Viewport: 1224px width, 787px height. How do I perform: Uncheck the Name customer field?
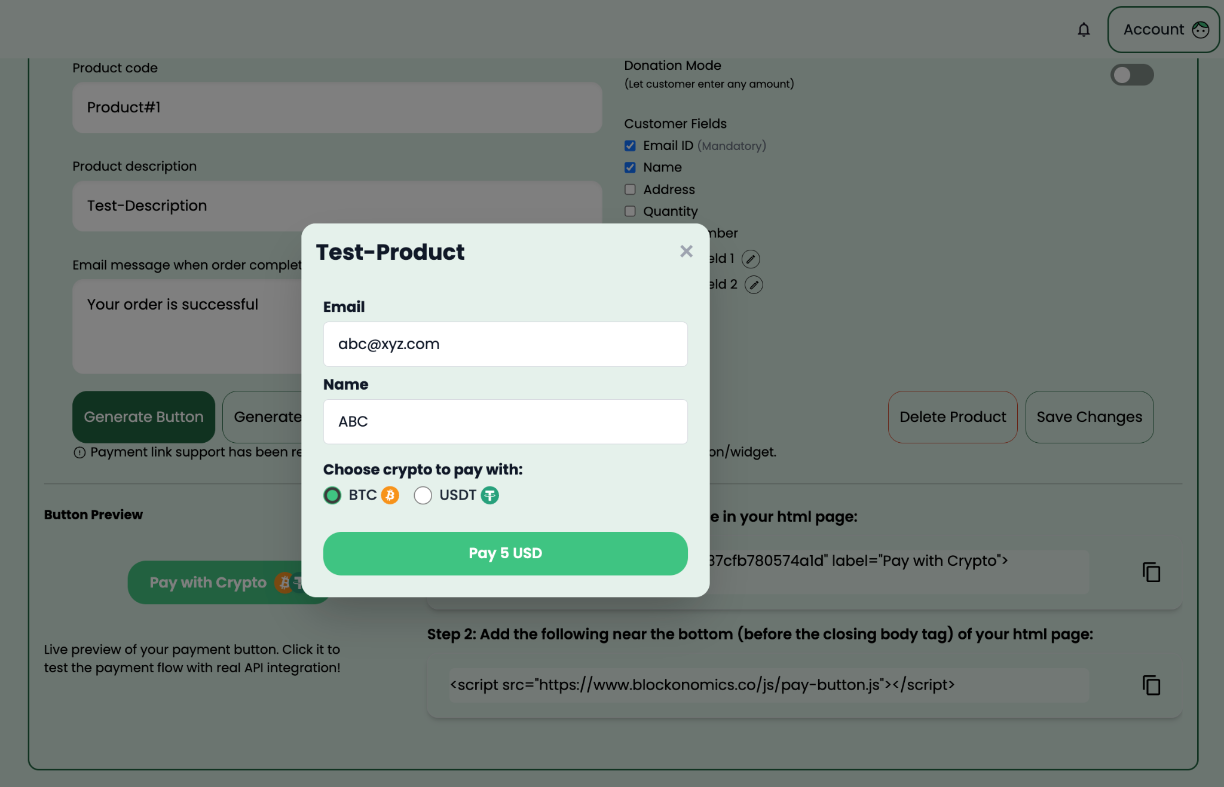630,168
